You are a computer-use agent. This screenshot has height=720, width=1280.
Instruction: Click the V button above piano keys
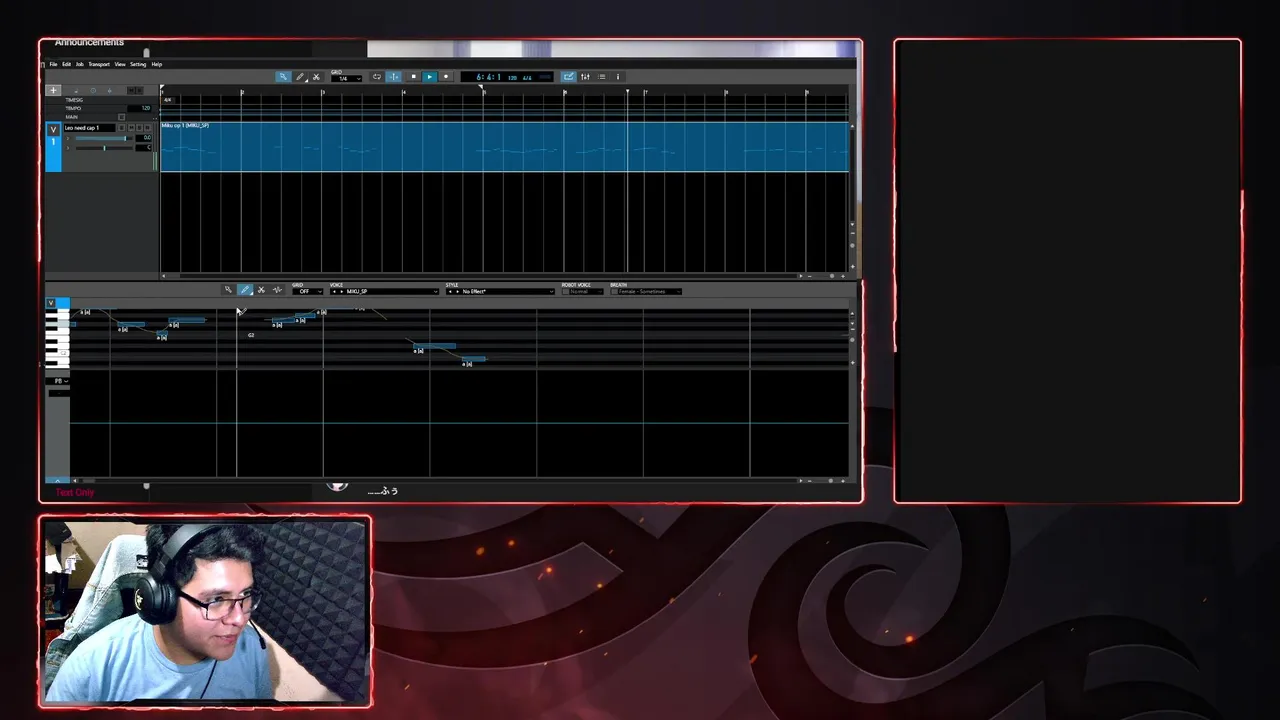point(51,303)
